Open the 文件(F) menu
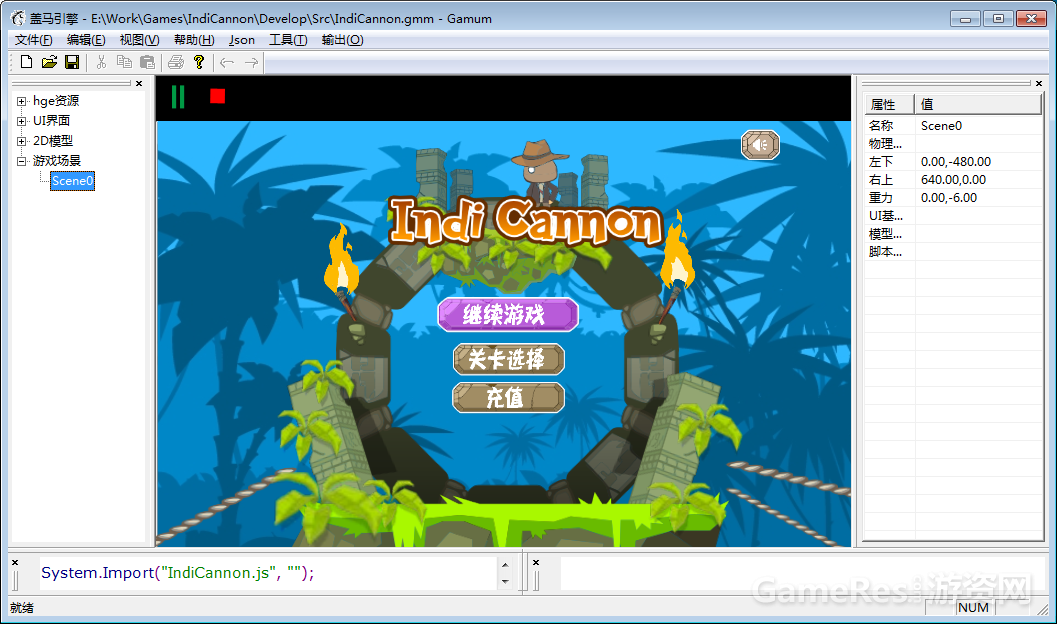This screenshot has height=624, width=1057. (34, 40)
